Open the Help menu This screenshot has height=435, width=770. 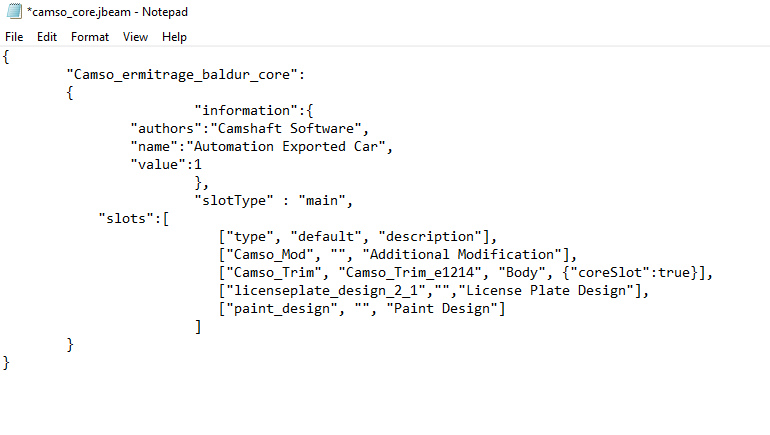[174, 37]
